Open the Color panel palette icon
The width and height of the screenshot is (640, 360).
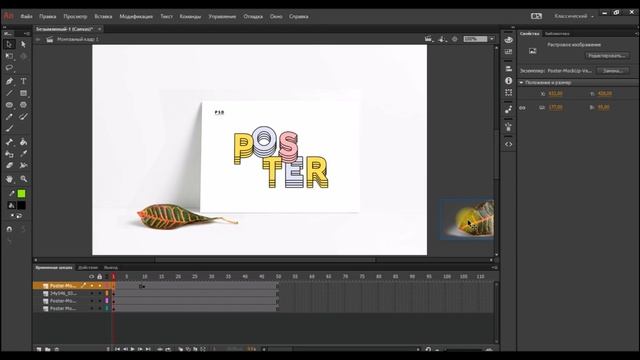point(508,40)
